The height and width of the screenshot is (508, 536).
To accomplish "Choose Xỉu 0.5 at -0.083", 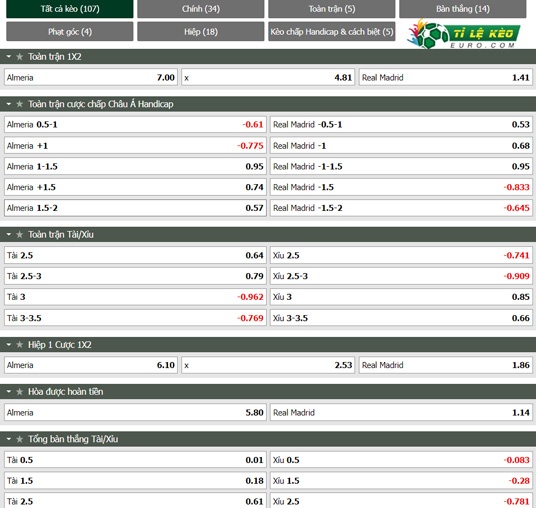I will pos(401,460).
